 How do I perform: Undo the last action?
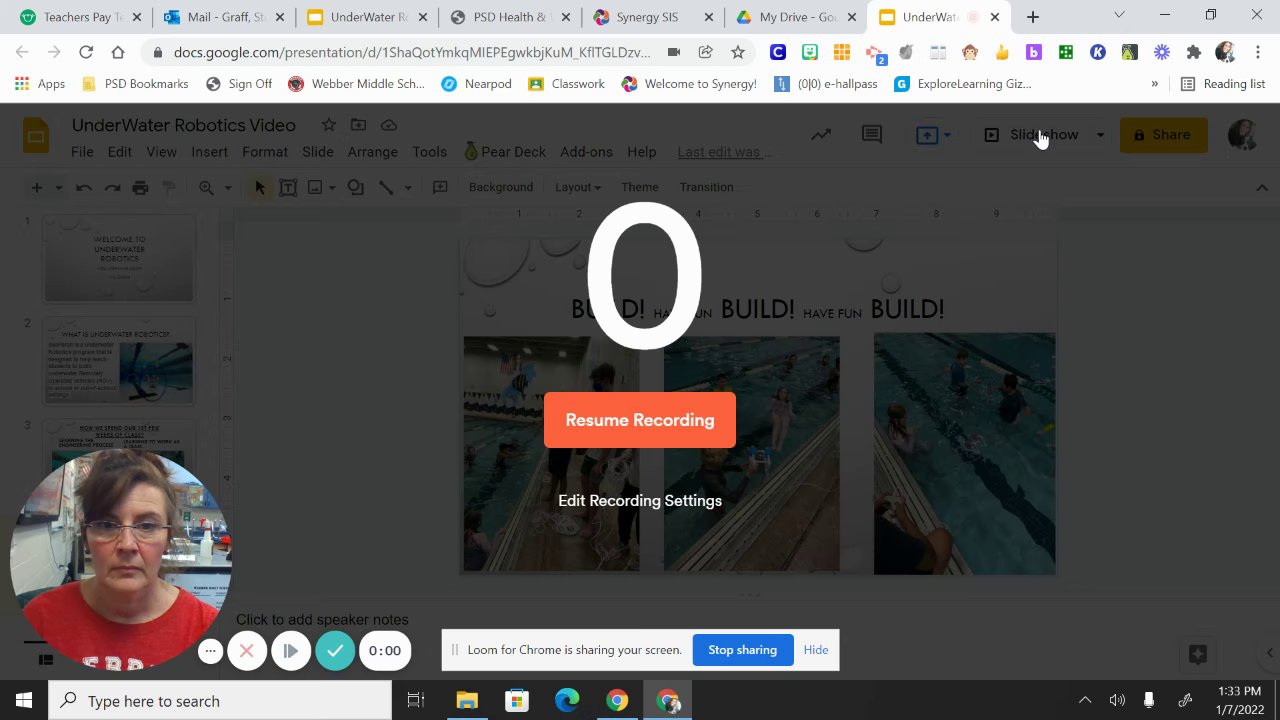click(x=84, y=187)
